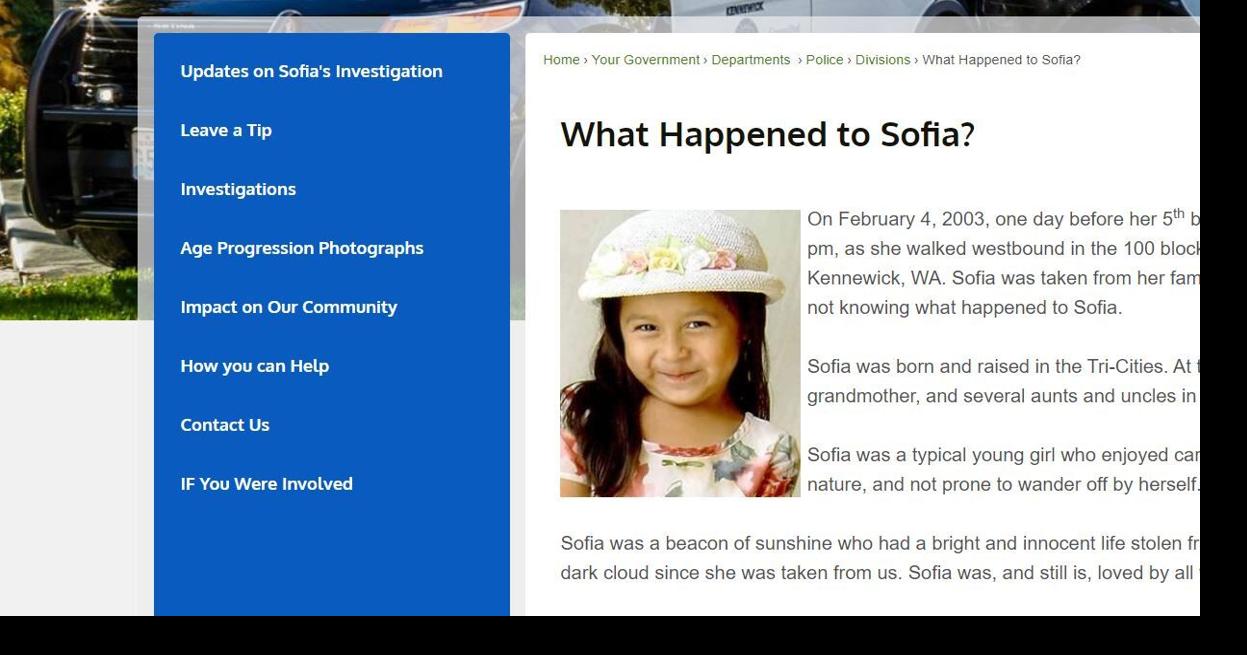Screen dimensions: 1247x655
Task: Open What Happened to Sofia breadcrumb entry
Action: 1001,59
